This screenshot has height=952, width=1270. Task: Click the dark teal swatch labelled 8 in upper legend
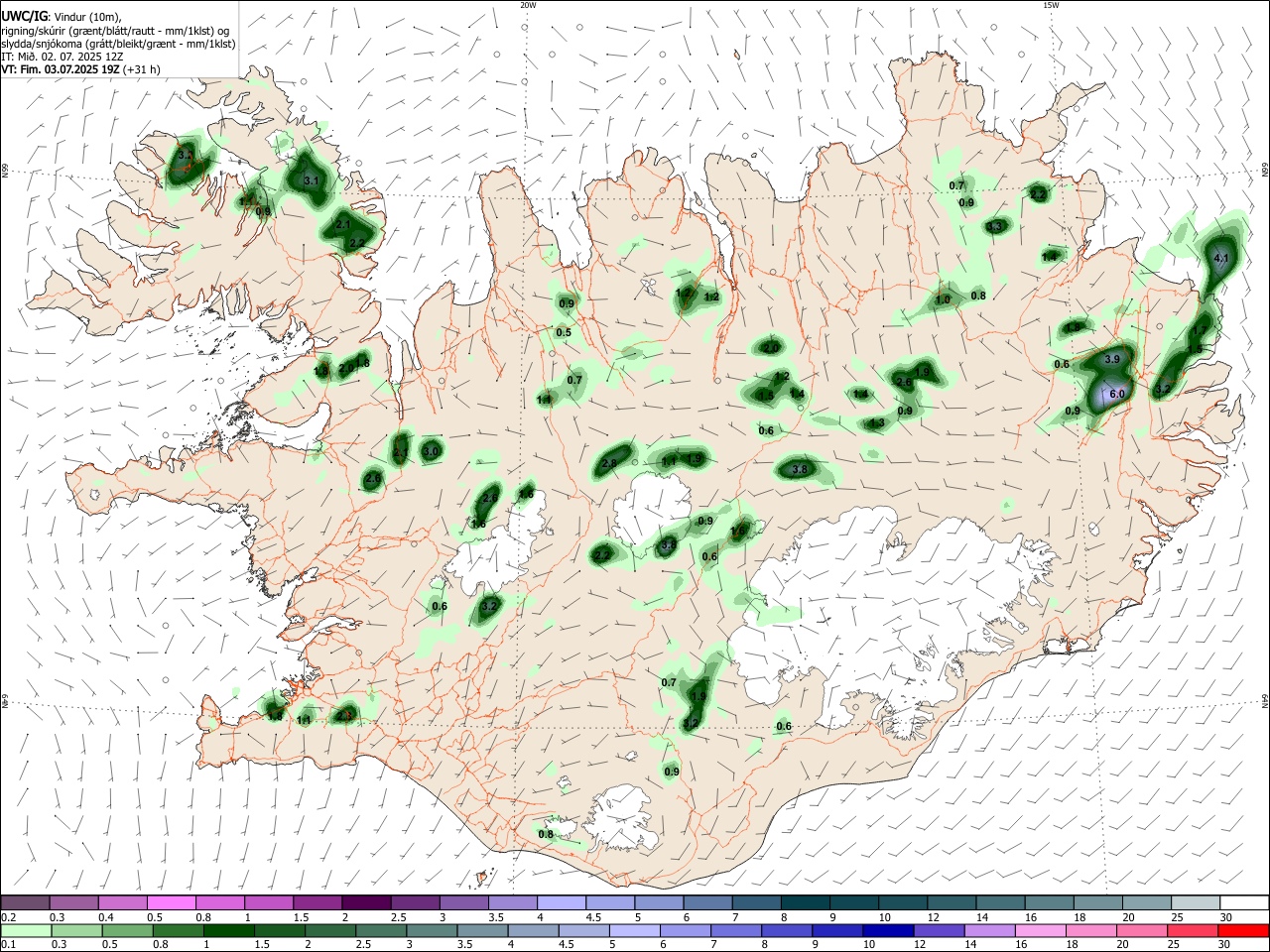(805, 902)
